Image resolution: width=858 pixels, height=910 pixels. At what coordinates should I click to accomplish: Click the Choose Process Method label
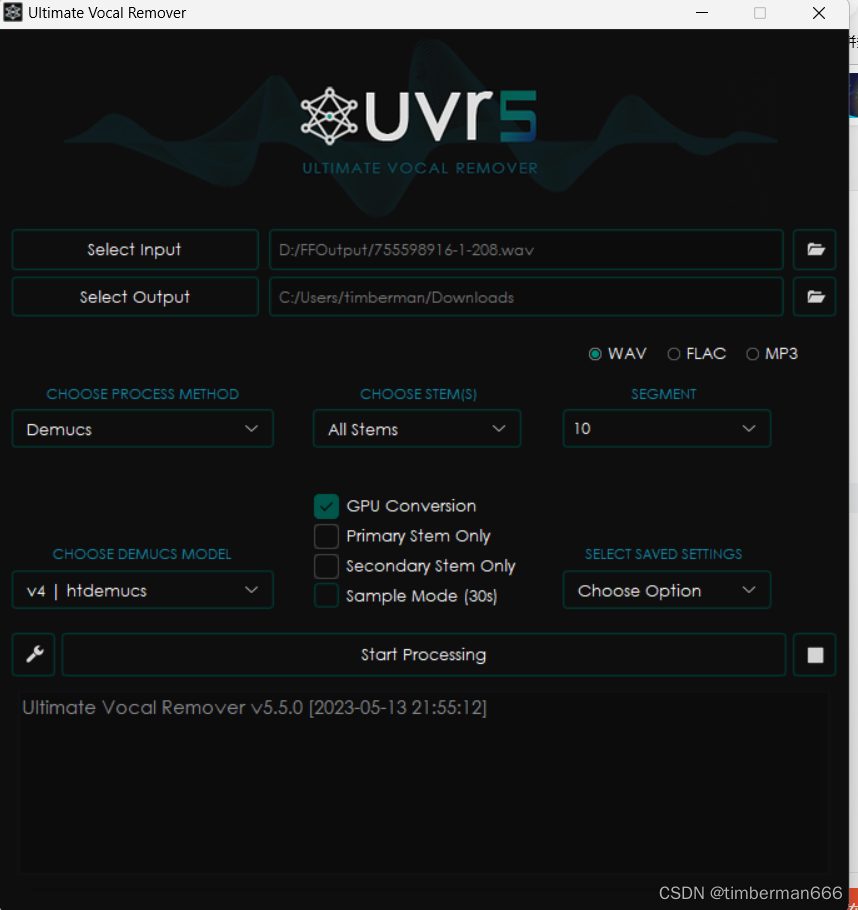[x=143, y=394]
